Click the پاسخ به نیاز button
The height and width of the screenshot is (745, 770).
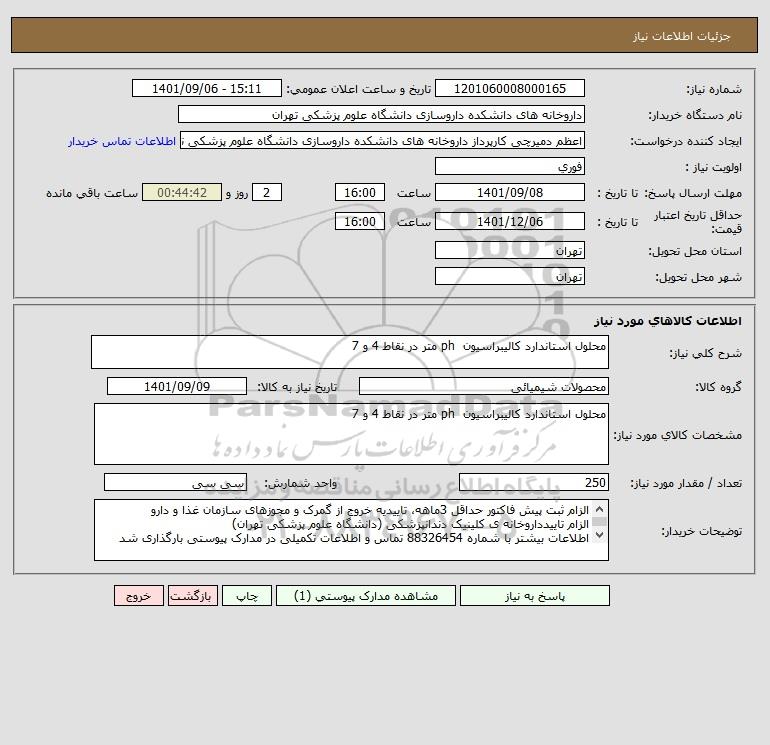tap(535, 596)
